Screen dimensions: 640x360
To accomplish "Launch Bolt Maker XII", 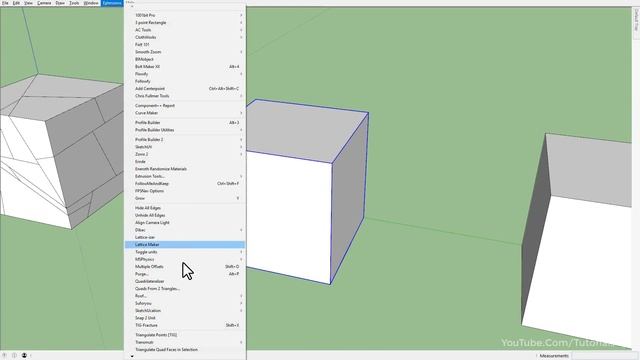I will click(184, 67).
